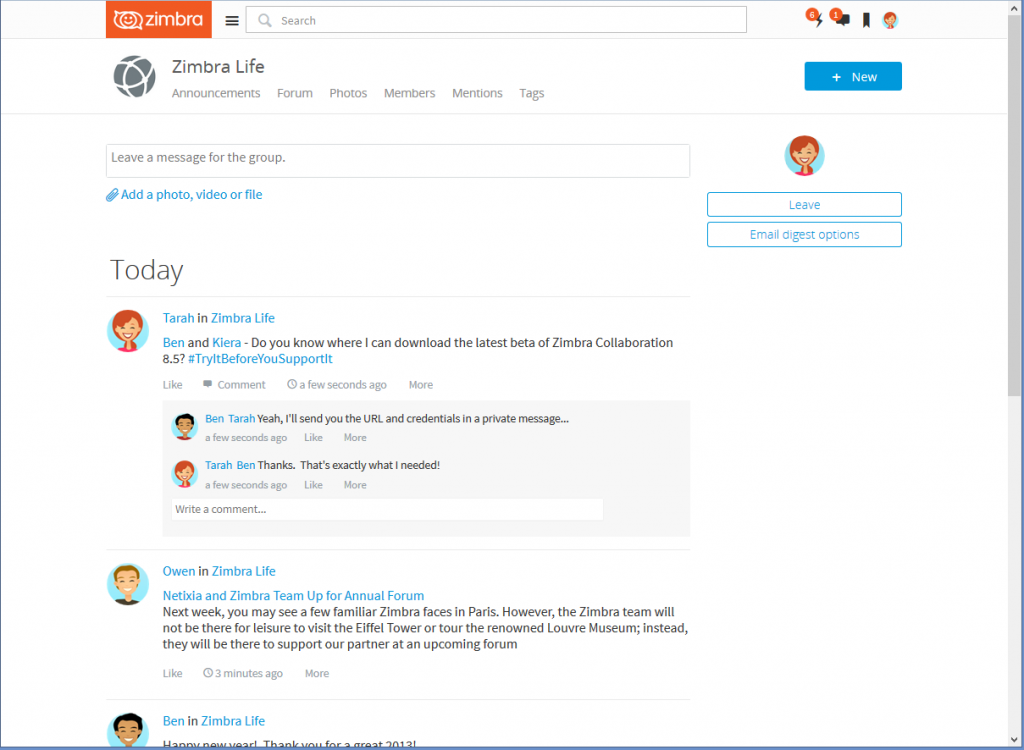This screenshot has height=750, width=1024.
Task: Open the #TryItBeforeYouSupportIt hashtag
Action: [x=260, y=359]
